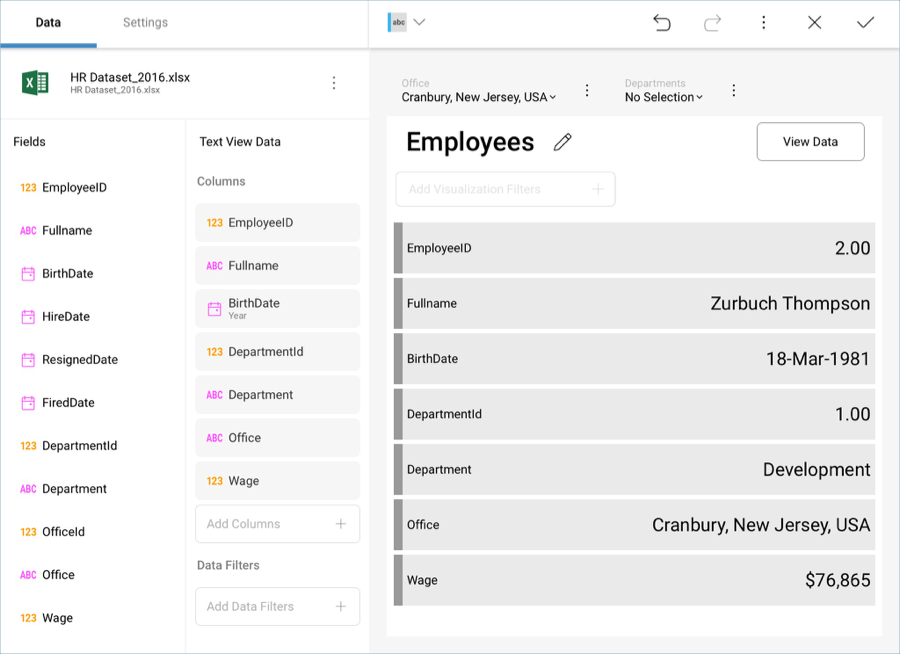Open HR Dataset_2016.xlsx options menu
900x654 pixels.
[334, 83]
